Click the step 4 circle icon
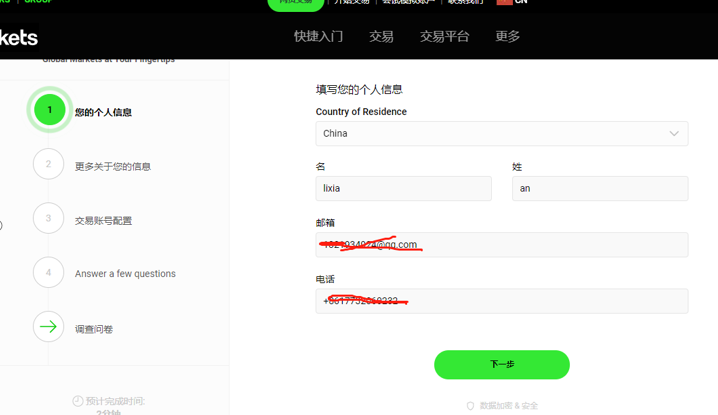The height and width of the screenshot is (415, 718). tap(48, 272)
